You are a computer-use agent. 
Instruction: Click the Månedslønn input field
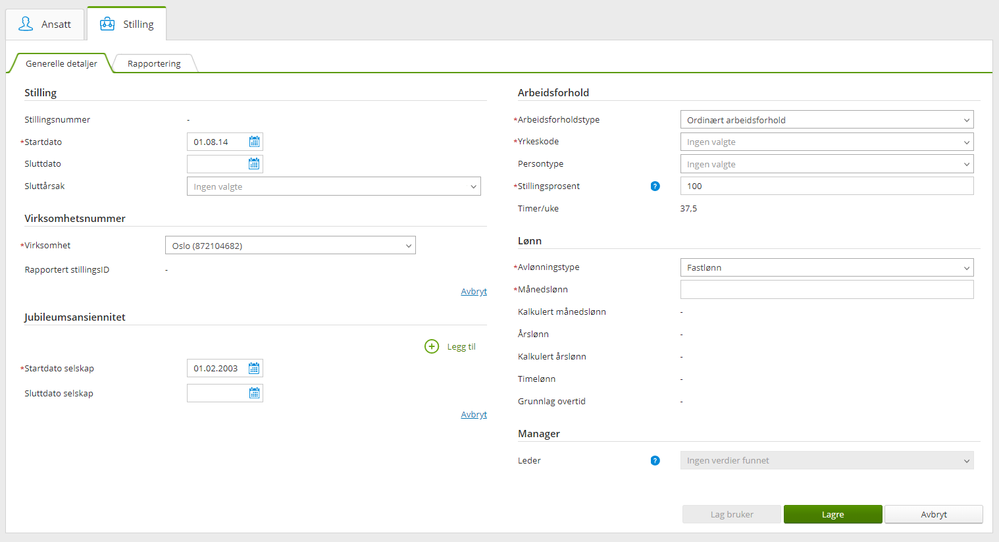(826, 290)
